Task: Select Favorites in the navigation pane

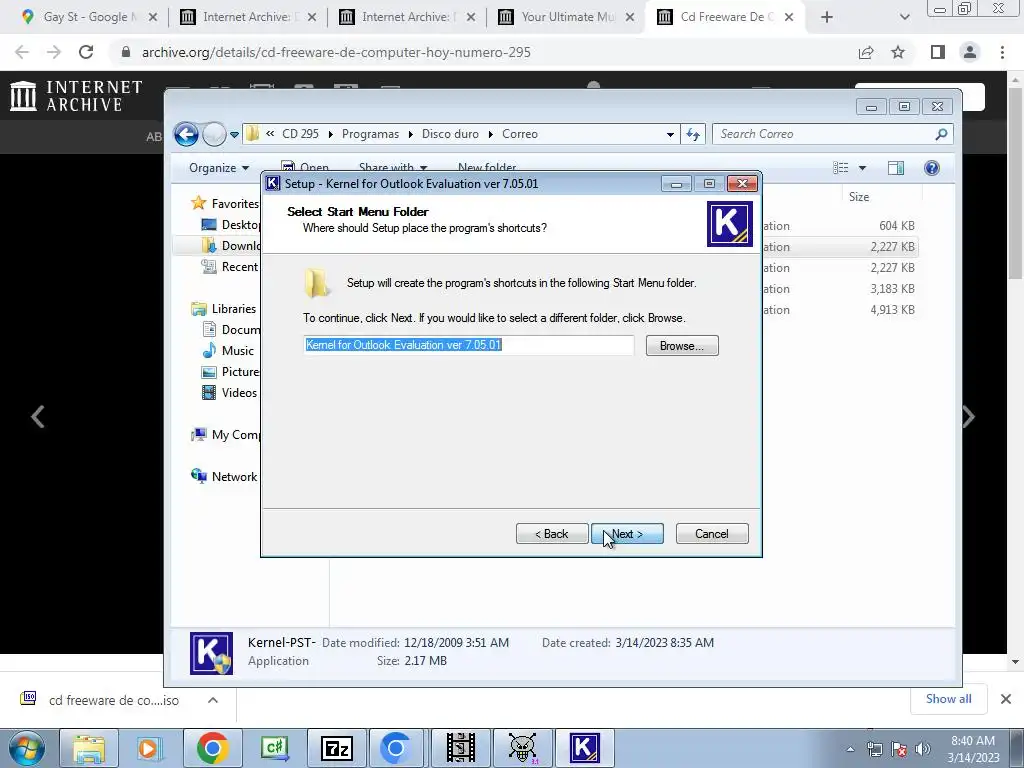Action: coord(225,204)
